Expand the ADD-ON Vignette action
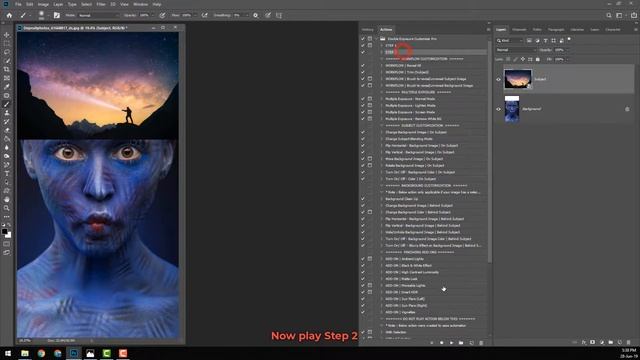This screenshot has height=360, width=640. click(x=382, y=312)
